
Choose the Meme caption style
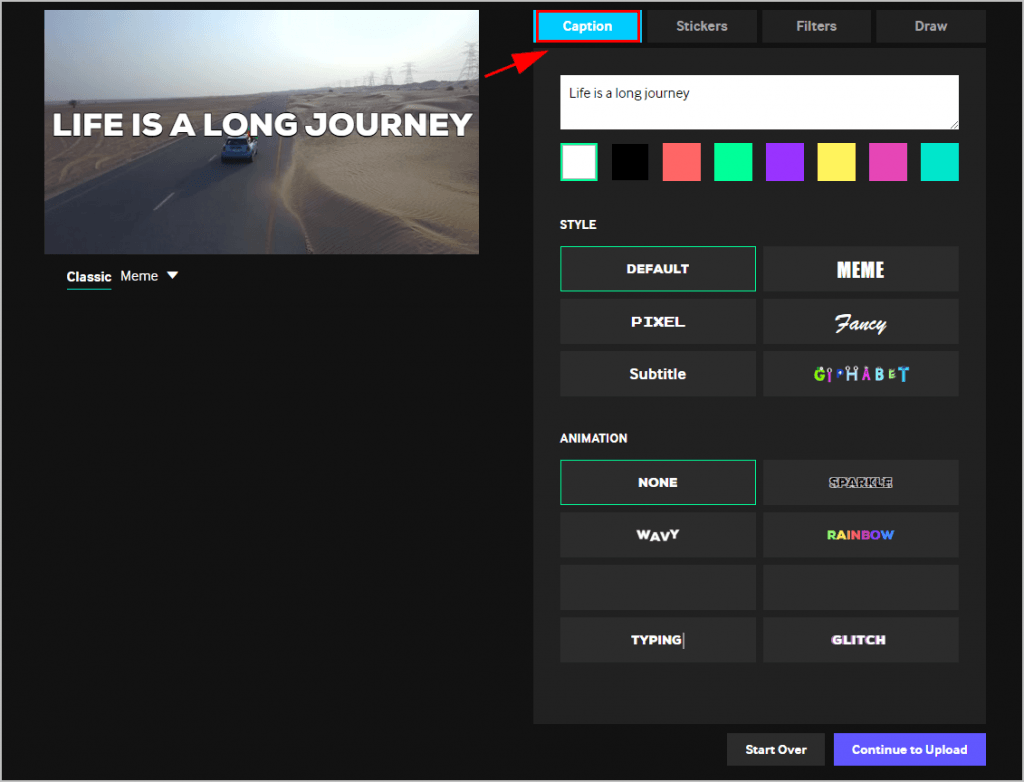[861, 269]
